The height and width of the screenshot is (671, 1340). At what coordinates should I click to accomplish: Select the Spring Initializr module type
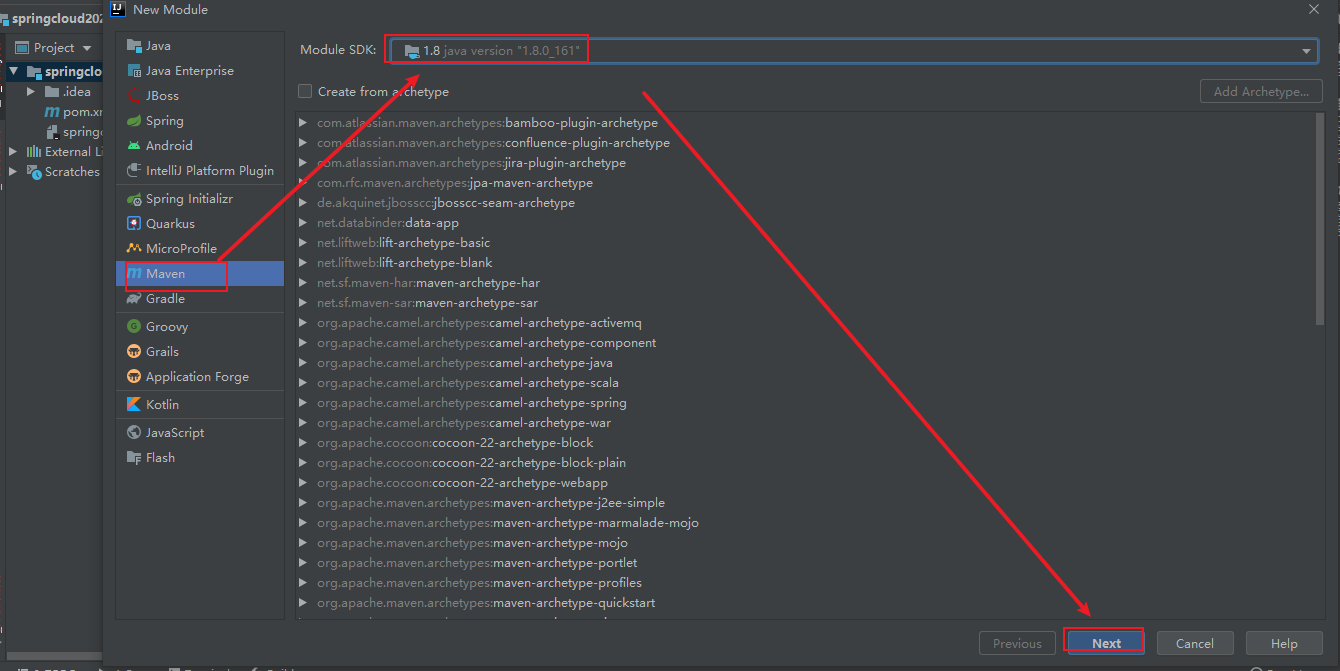click(200, 199)
